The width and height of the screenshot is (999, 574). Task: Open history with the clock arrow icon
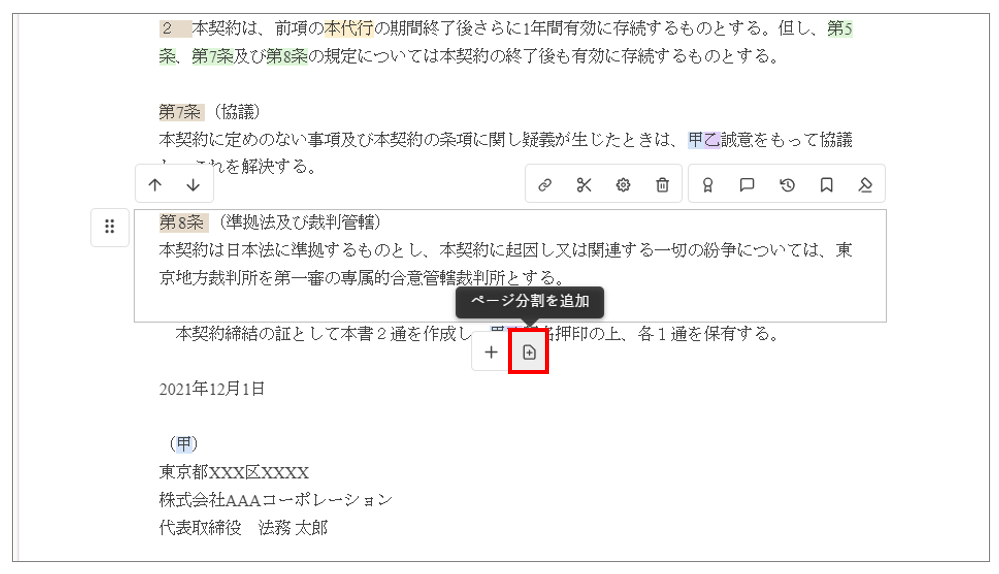pos(787,185)
